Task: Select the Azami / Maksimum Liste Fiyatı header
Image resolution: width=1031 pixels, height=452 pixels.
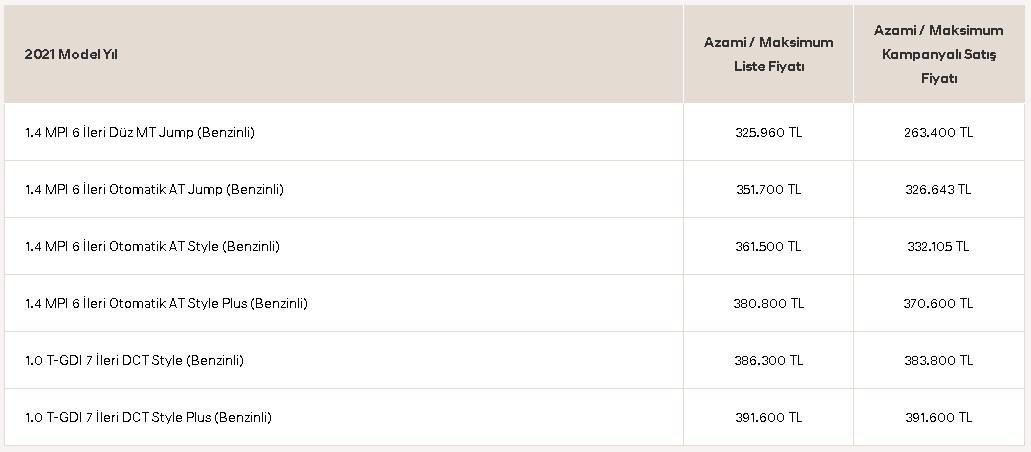Action: point(769,55)
